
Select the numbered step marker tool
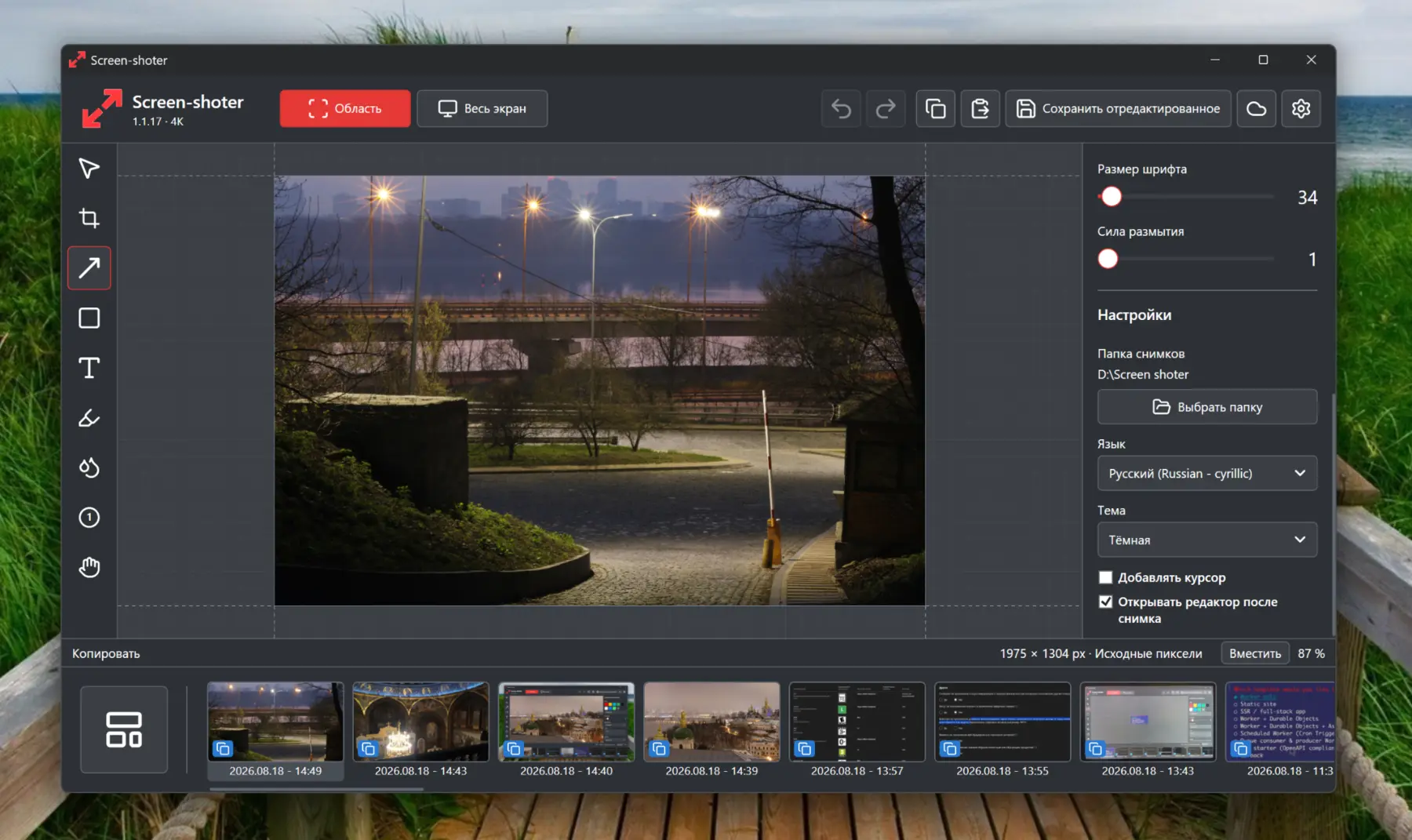click(89, 518)
